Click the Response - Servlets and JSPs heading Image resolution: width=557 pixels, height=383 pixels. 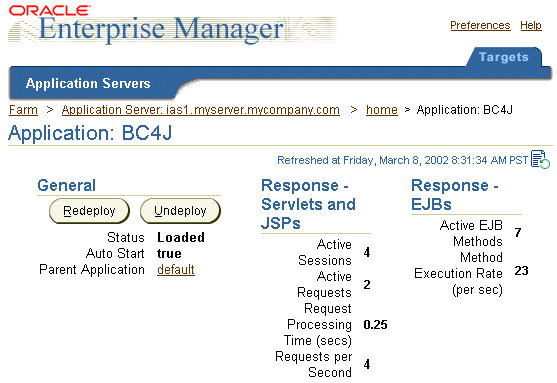(x=308, y=204)
